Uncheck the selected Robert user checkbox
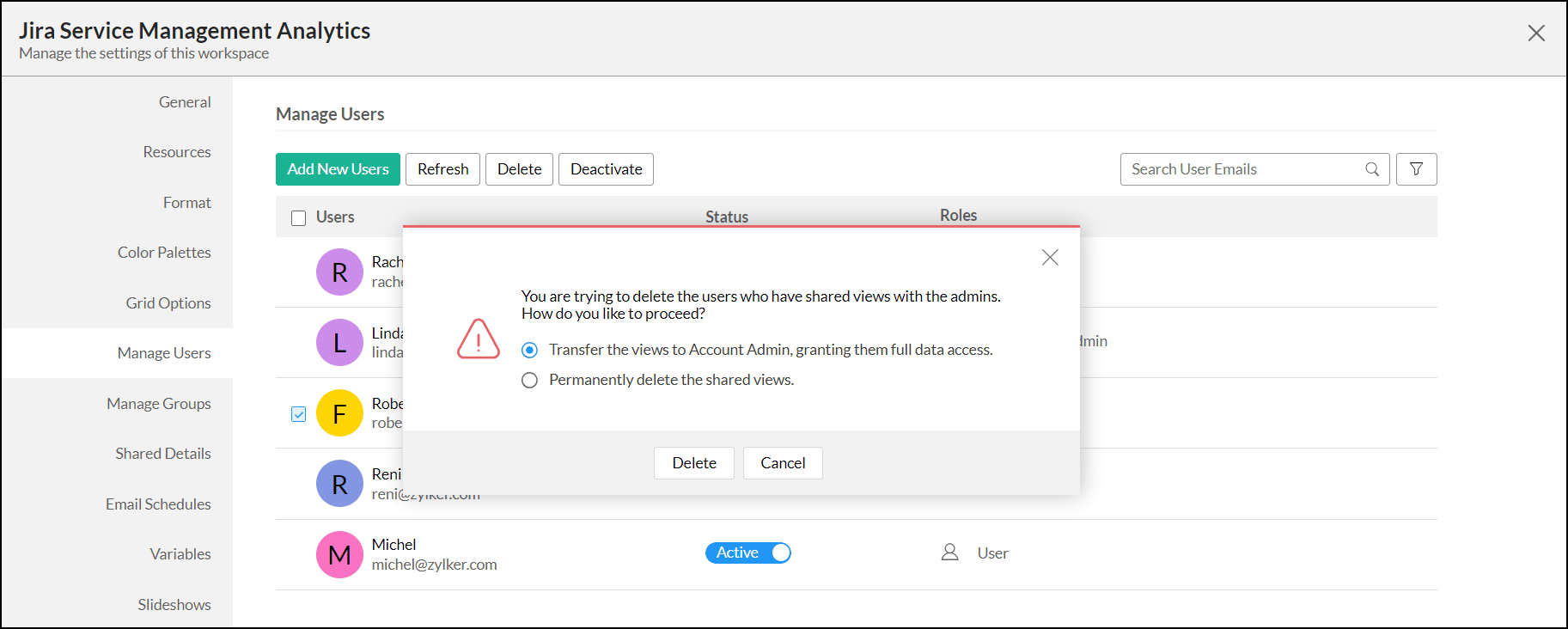1568x629 pixels. 299,414
